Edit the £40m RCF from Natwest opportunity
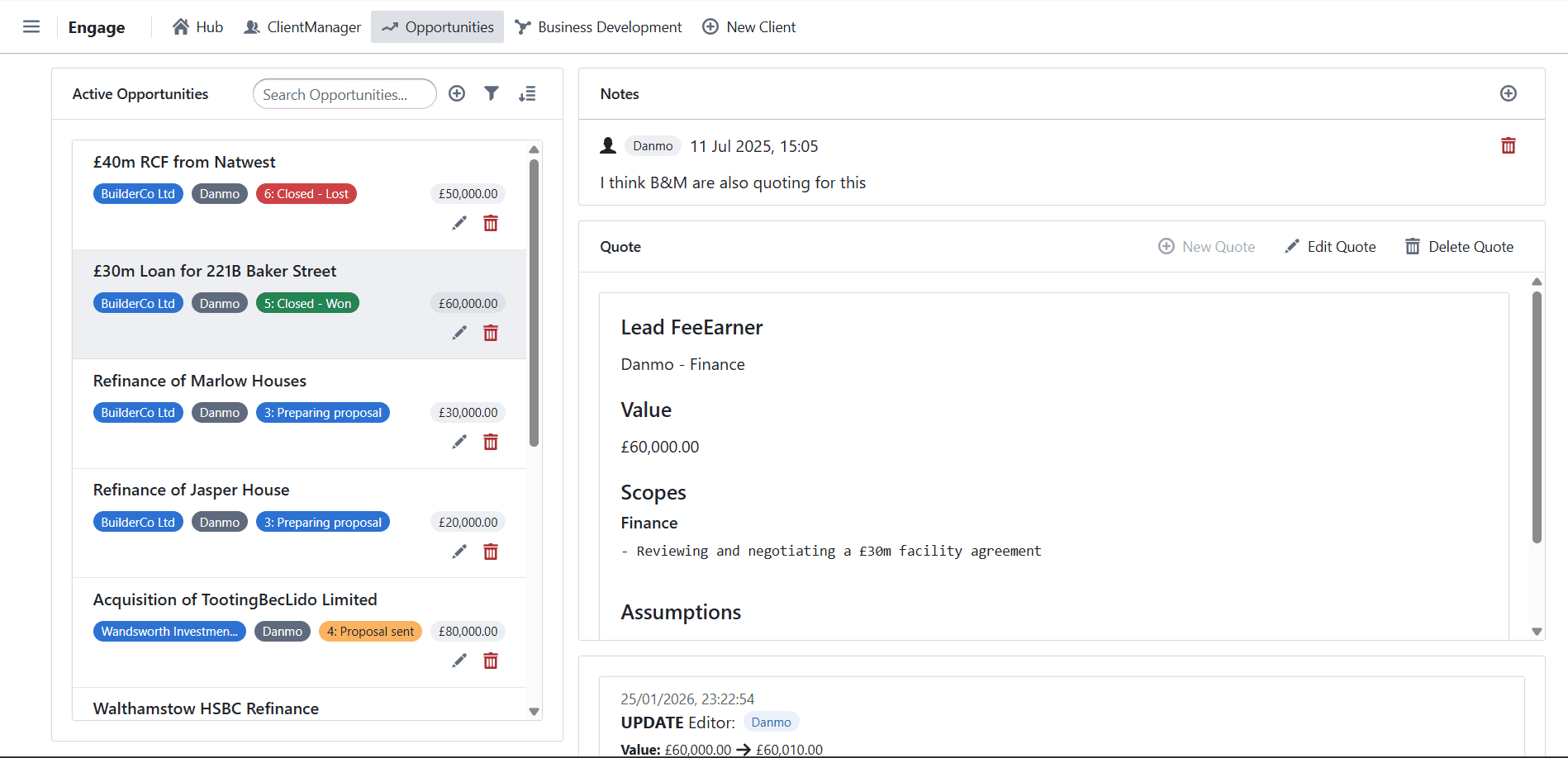The image size is (1568, 758). tap(459, 223)
